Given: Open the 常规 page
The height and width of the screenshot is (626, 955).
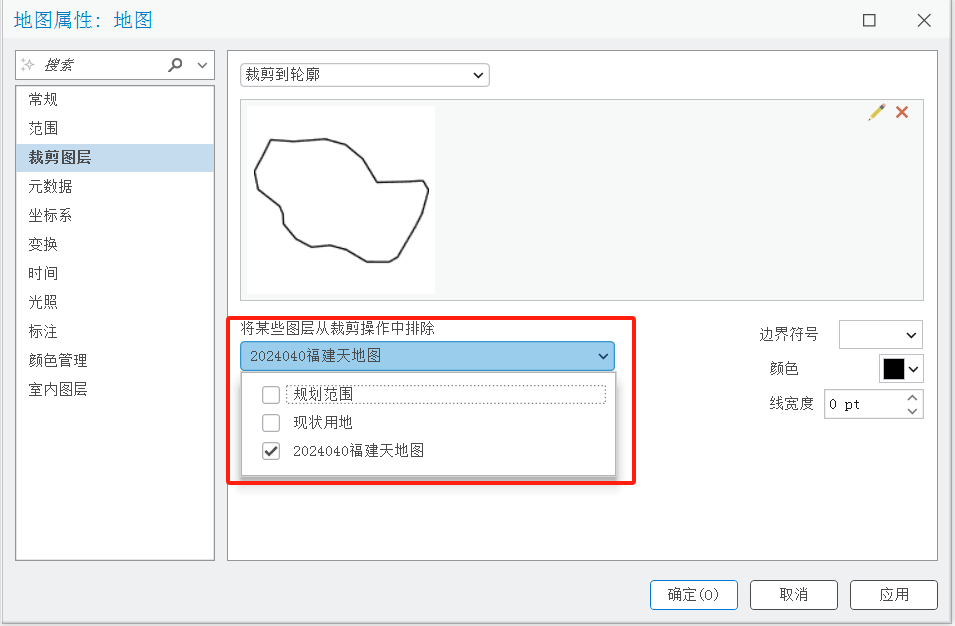Looking at the screenshot, I should click(115, 99).
